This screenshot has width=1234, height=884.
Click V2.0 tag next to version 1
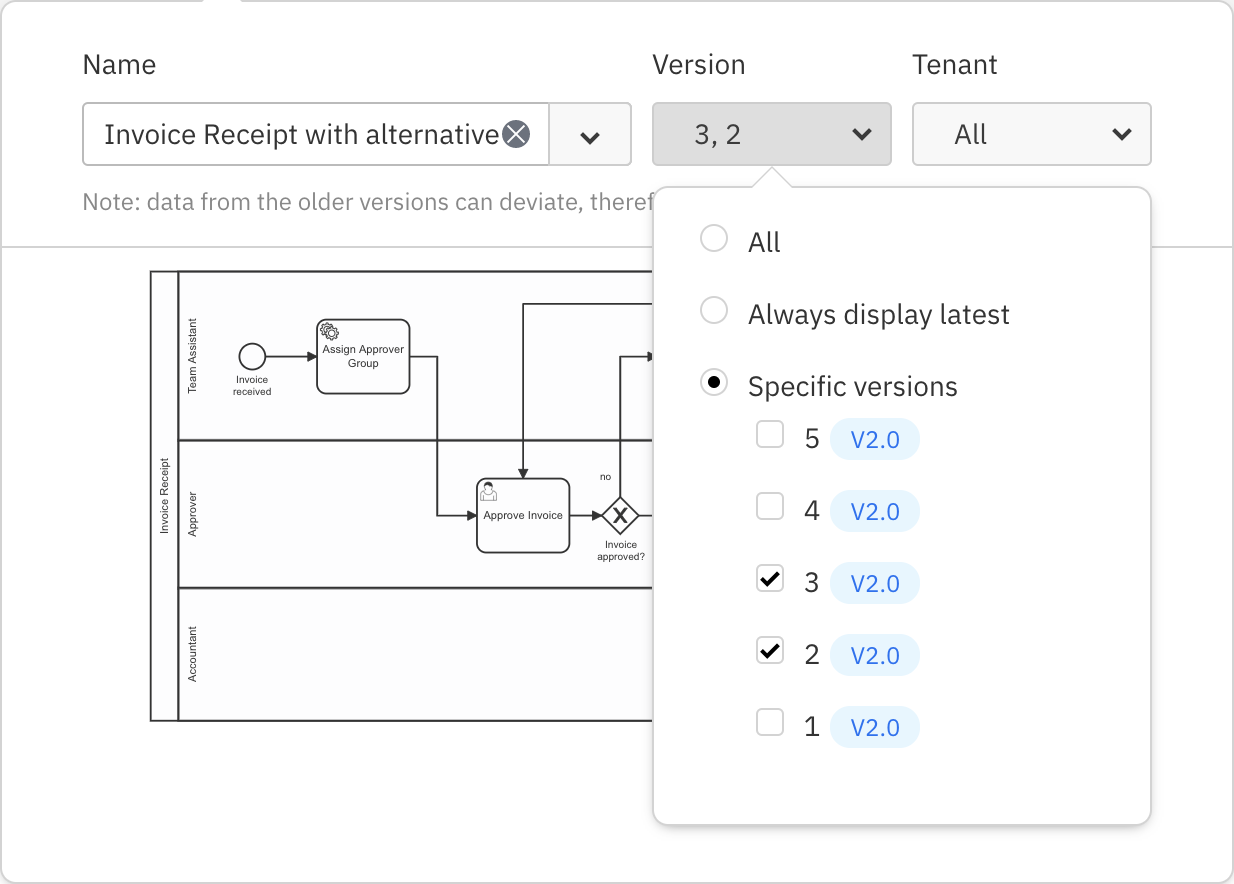(x=874, y=727)
